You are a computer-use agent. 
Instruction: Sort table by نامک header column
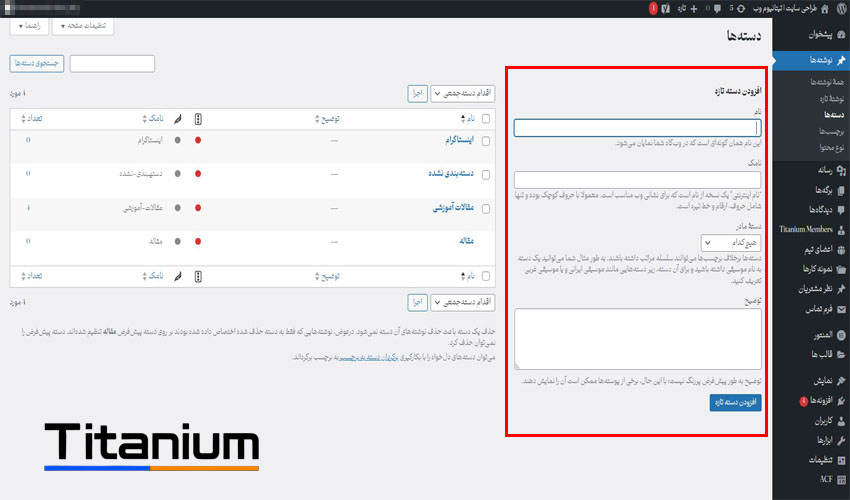[152, 119]
